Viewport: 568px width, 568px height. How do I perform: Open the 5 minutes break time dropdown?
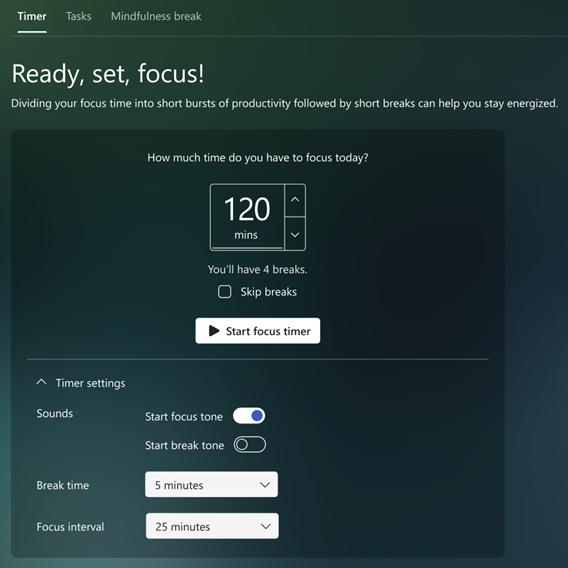(212, 484)
